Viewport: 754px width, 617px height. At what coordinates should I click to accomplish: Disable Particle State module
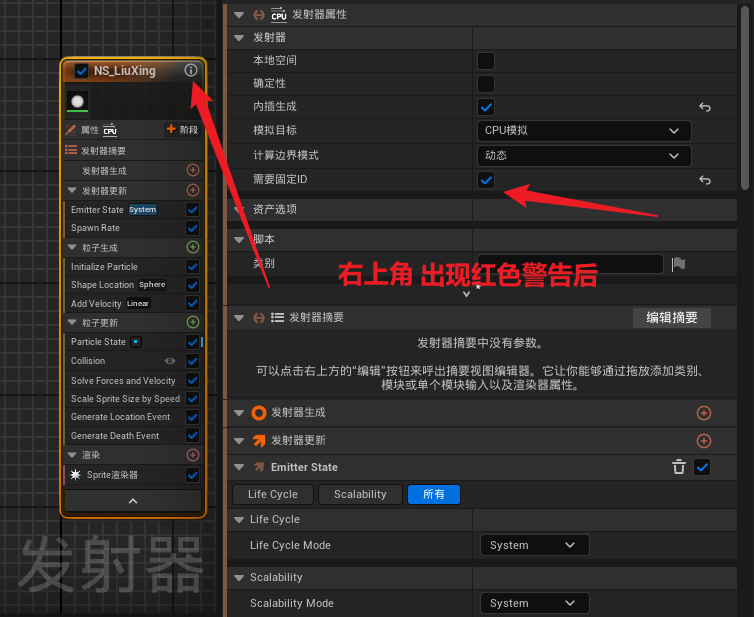(x=192, y=342)
